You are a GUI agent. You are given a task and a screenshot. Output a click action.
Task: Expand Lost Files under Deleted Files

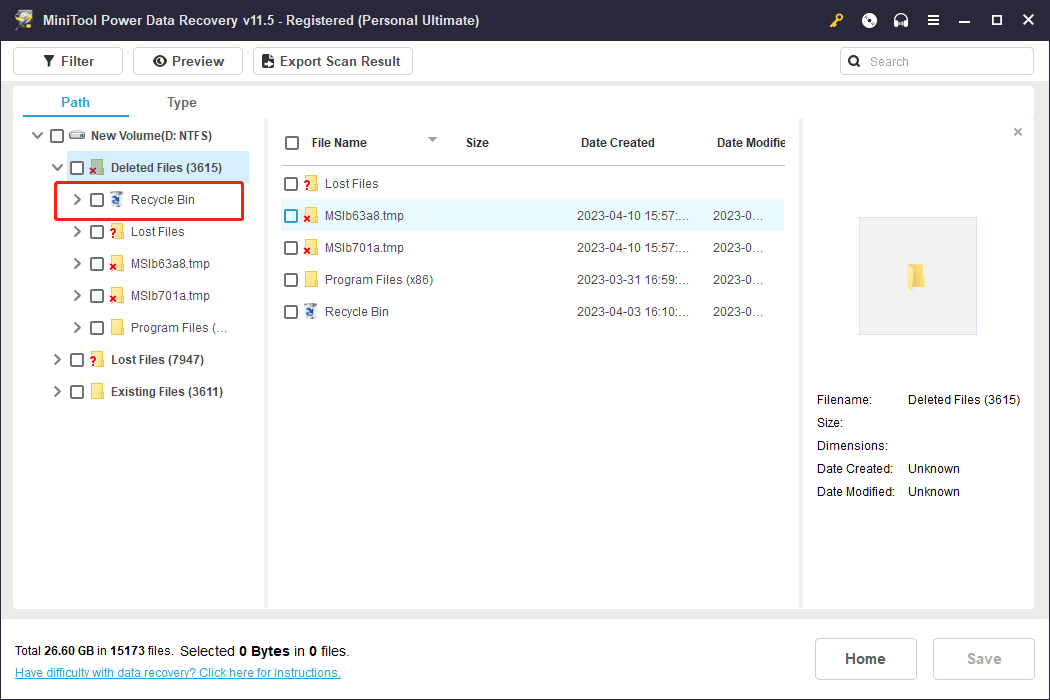[x=77, y=232]
